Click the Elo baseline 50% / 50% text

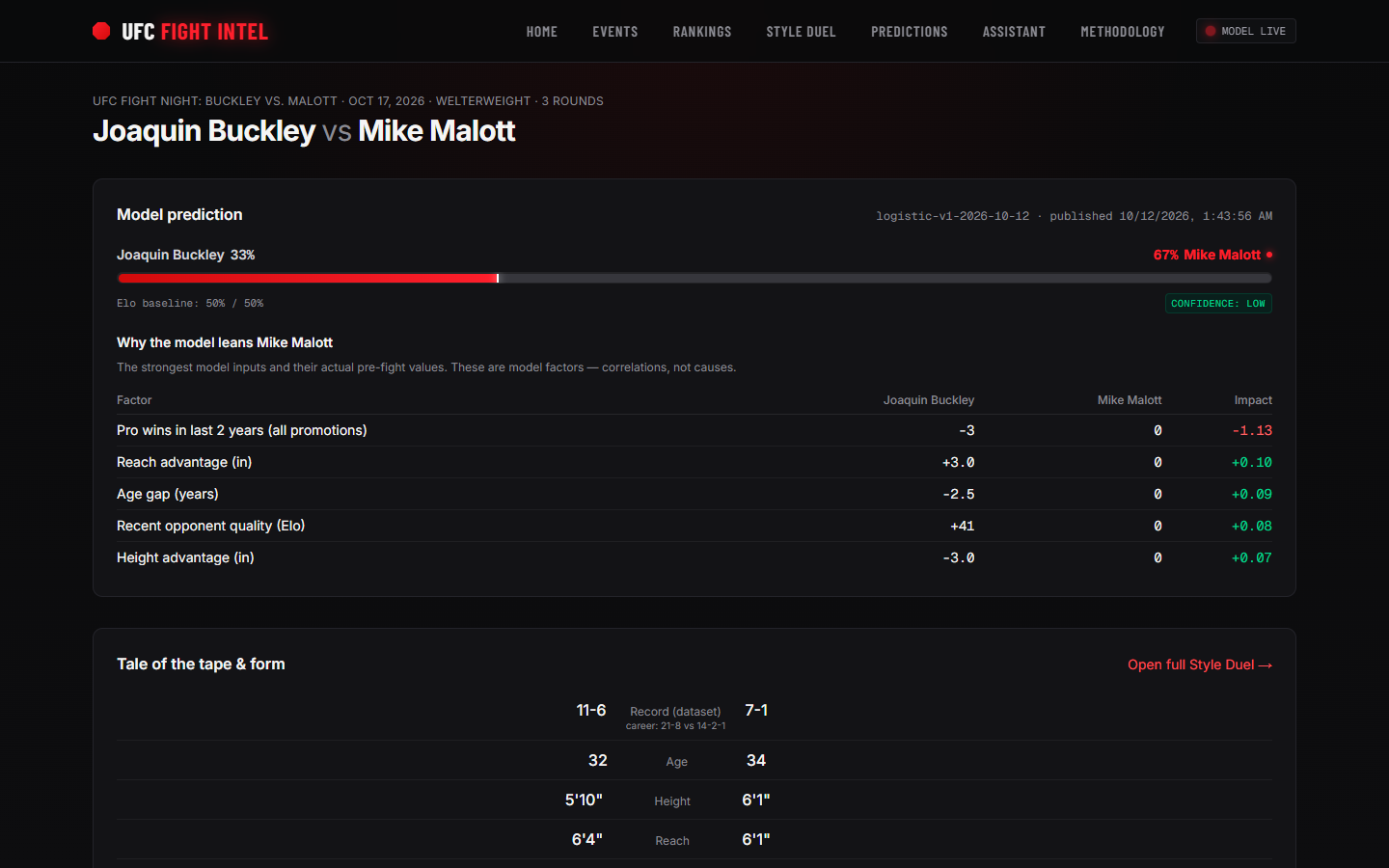tap(190, 303)
